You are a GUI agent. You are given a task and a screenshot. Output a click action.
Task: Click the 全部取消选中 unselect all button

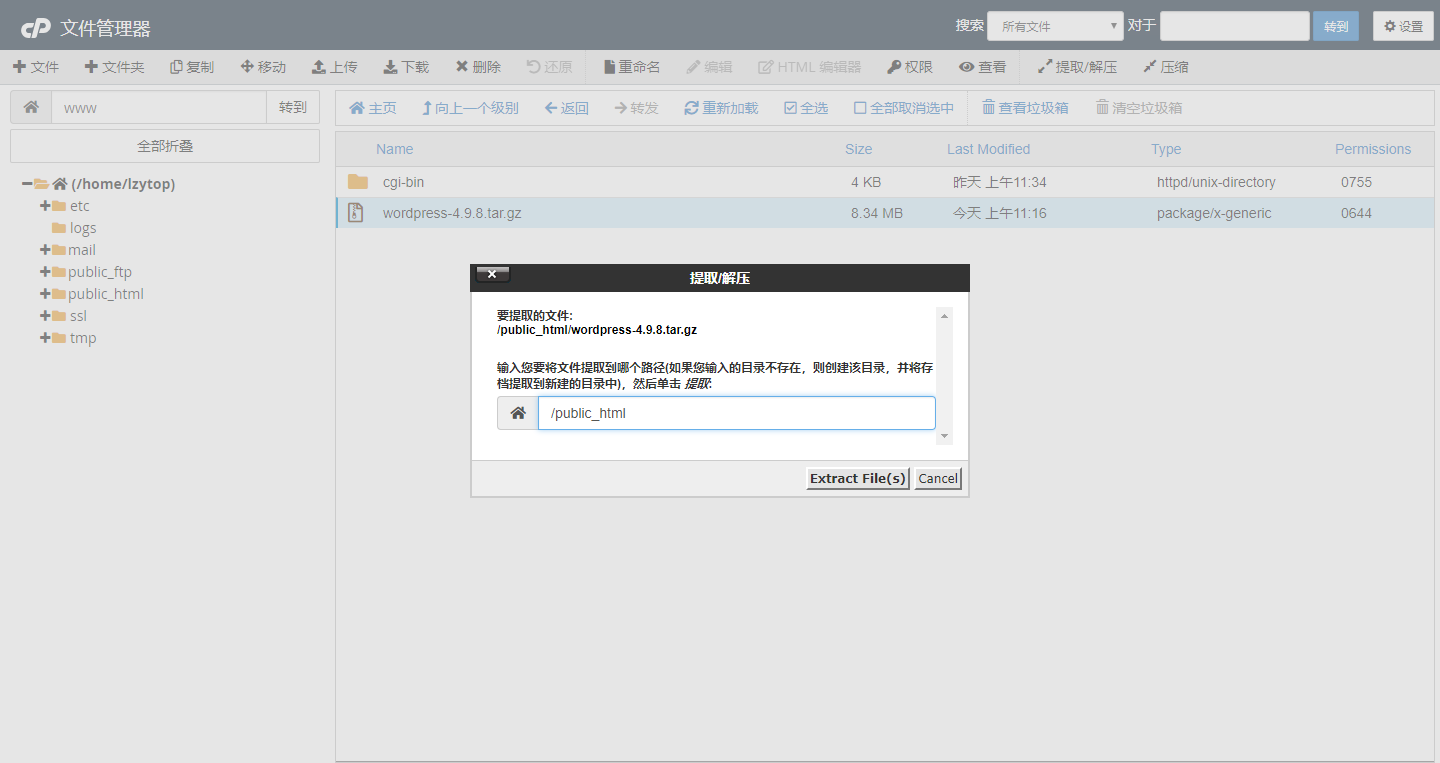[904, 108]
